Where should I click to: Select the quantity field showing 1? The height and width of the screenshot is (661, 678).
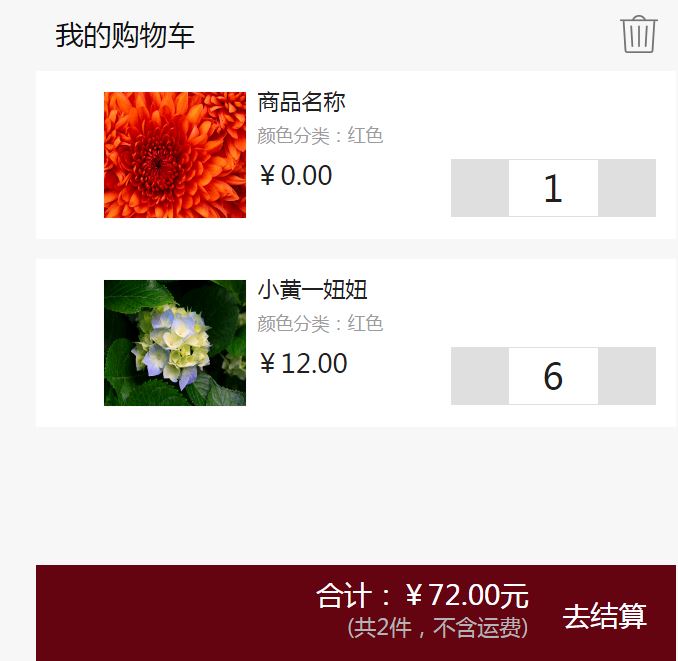coord(553,188)
